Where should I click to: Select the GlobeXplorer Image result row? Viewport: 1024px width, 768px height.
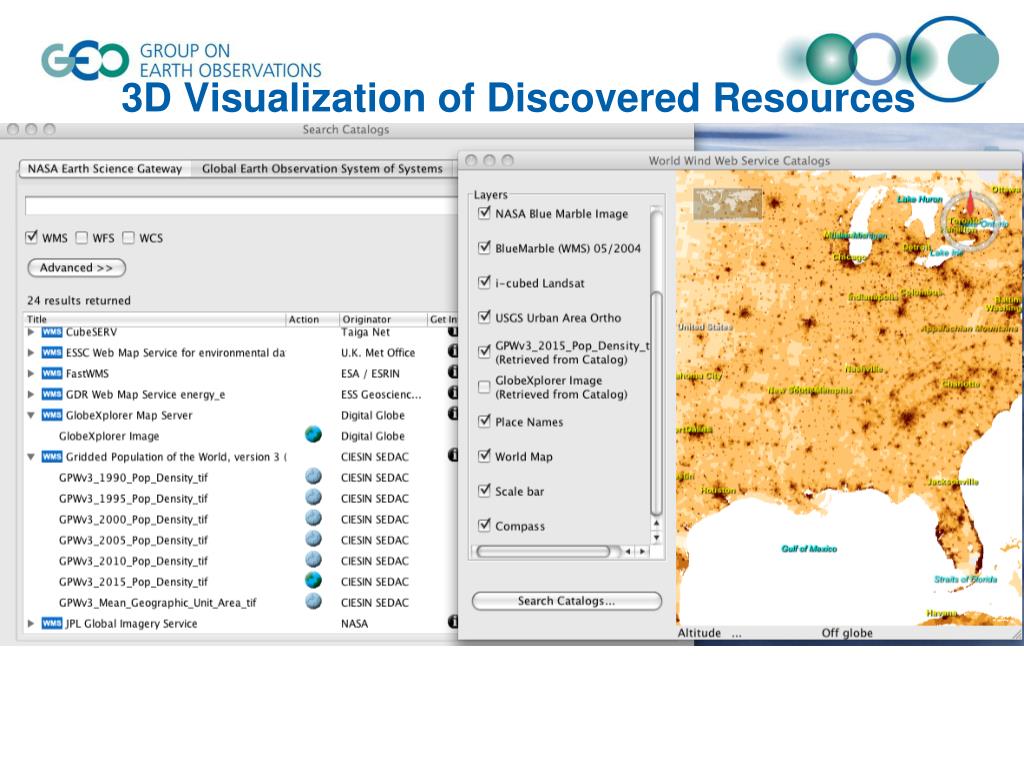point(242,436)
